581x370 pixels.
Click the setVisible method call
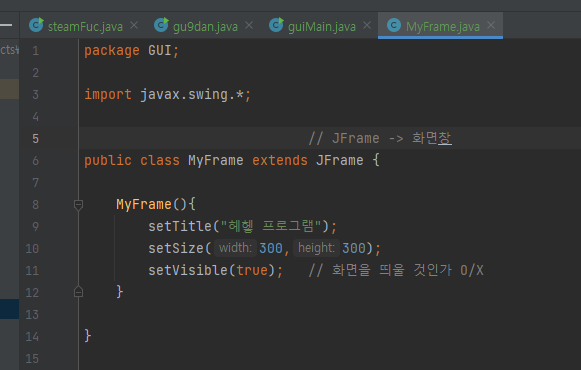coord(188,270)
